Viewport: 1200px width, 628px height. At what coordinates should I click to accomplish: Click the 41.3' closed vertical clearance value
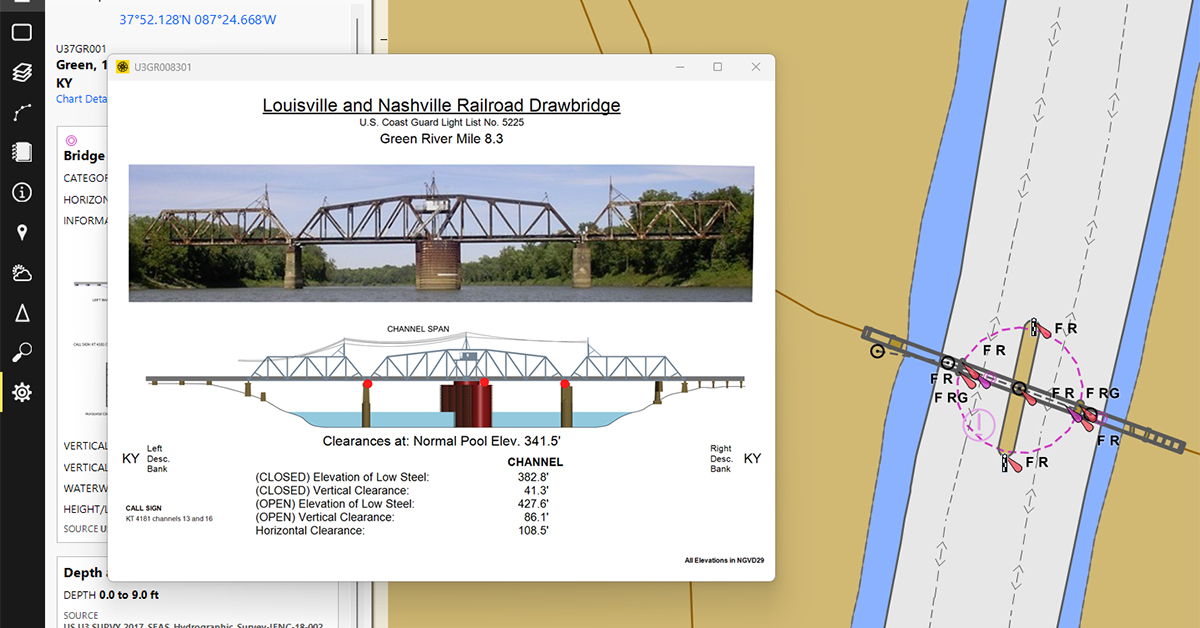(536, 491)
